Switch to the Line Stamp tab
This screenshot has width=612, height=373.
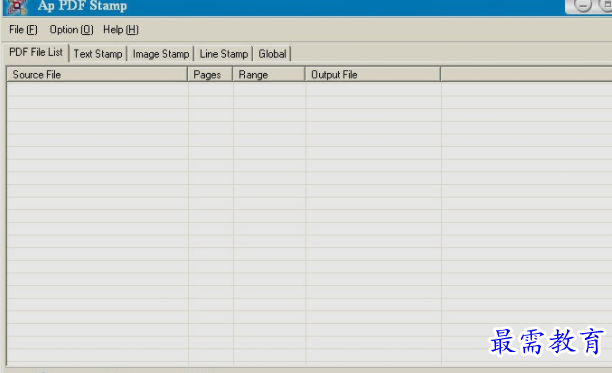point(224,54)
